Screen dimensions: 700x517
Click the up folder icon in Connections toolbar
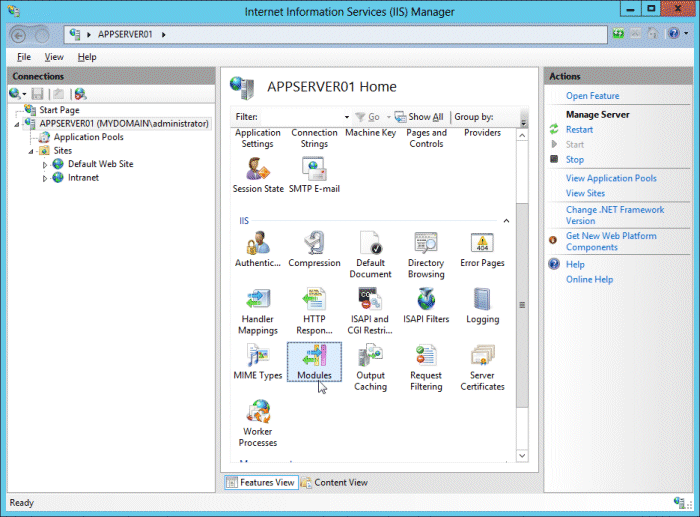coord(58,94)
